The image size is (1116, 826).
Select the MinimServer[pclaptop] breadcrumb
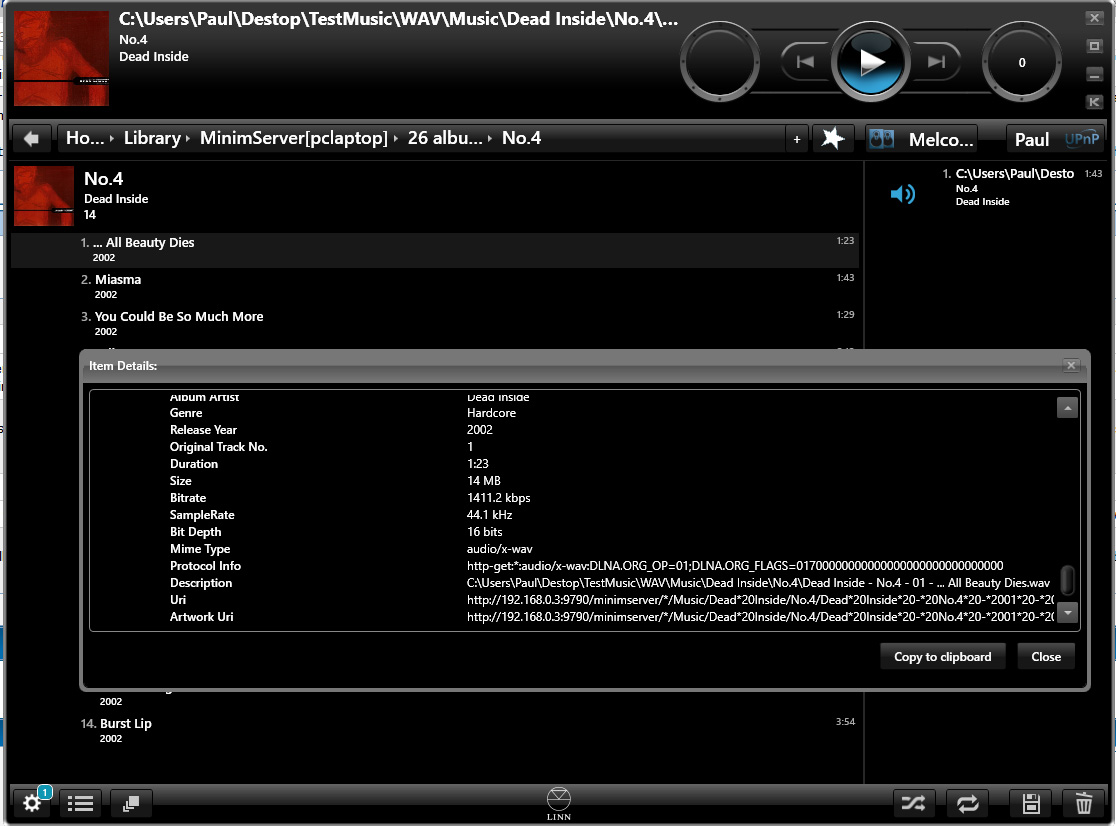[x=293, y=138]
